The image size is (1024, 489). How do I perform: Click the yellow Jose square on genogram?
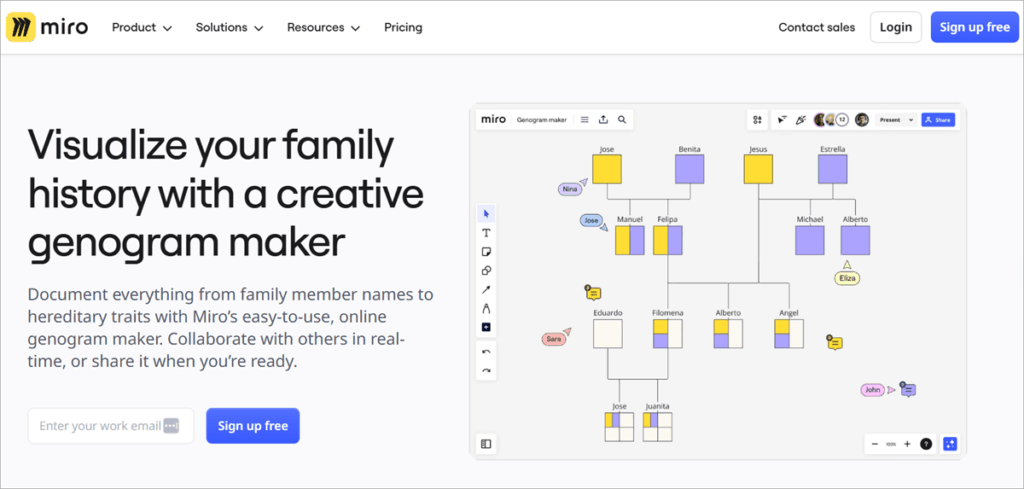606,169
